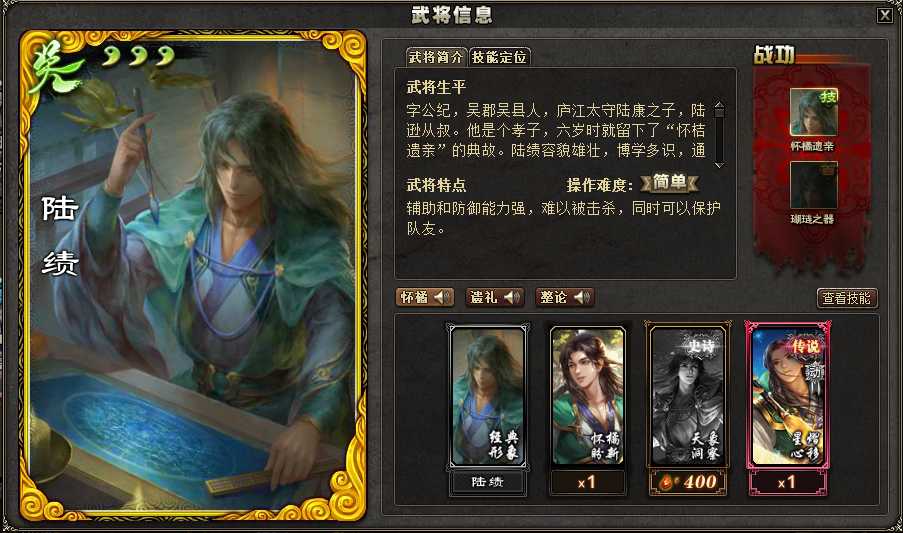Viewport: 903px width, 533px height.
Task: Choose the 怀橘盼新 skin card
Action: pyautogui.click(x=587, y=396)
